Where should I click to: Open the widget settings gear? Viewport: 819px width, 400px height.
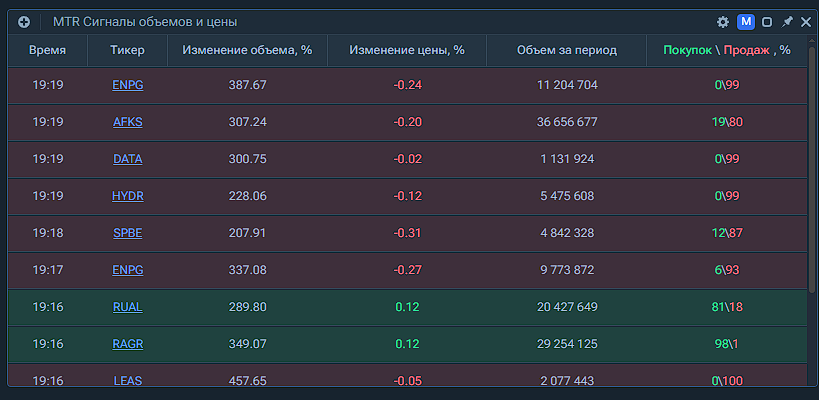click(x=723, y=22)
